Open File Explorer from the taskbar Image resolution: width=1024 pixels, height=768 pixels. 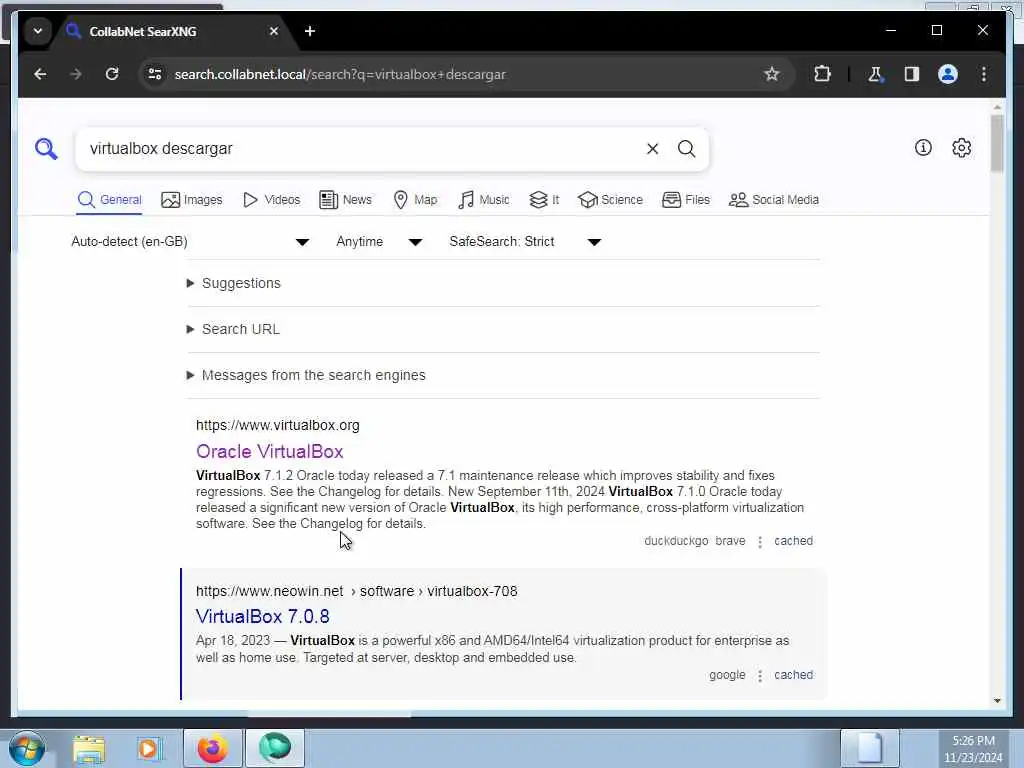click(89, 748)
